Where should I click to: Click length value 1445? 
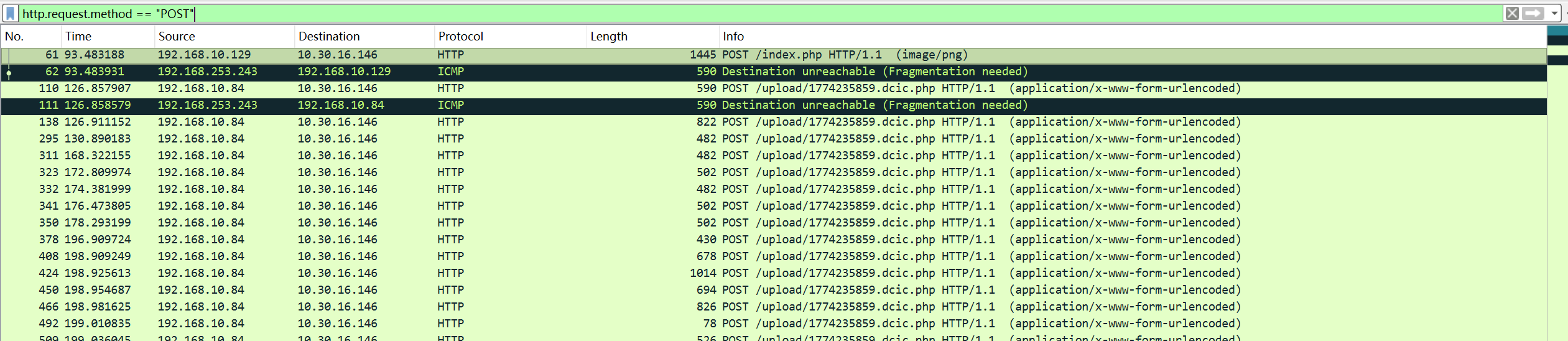click(703, 55)
